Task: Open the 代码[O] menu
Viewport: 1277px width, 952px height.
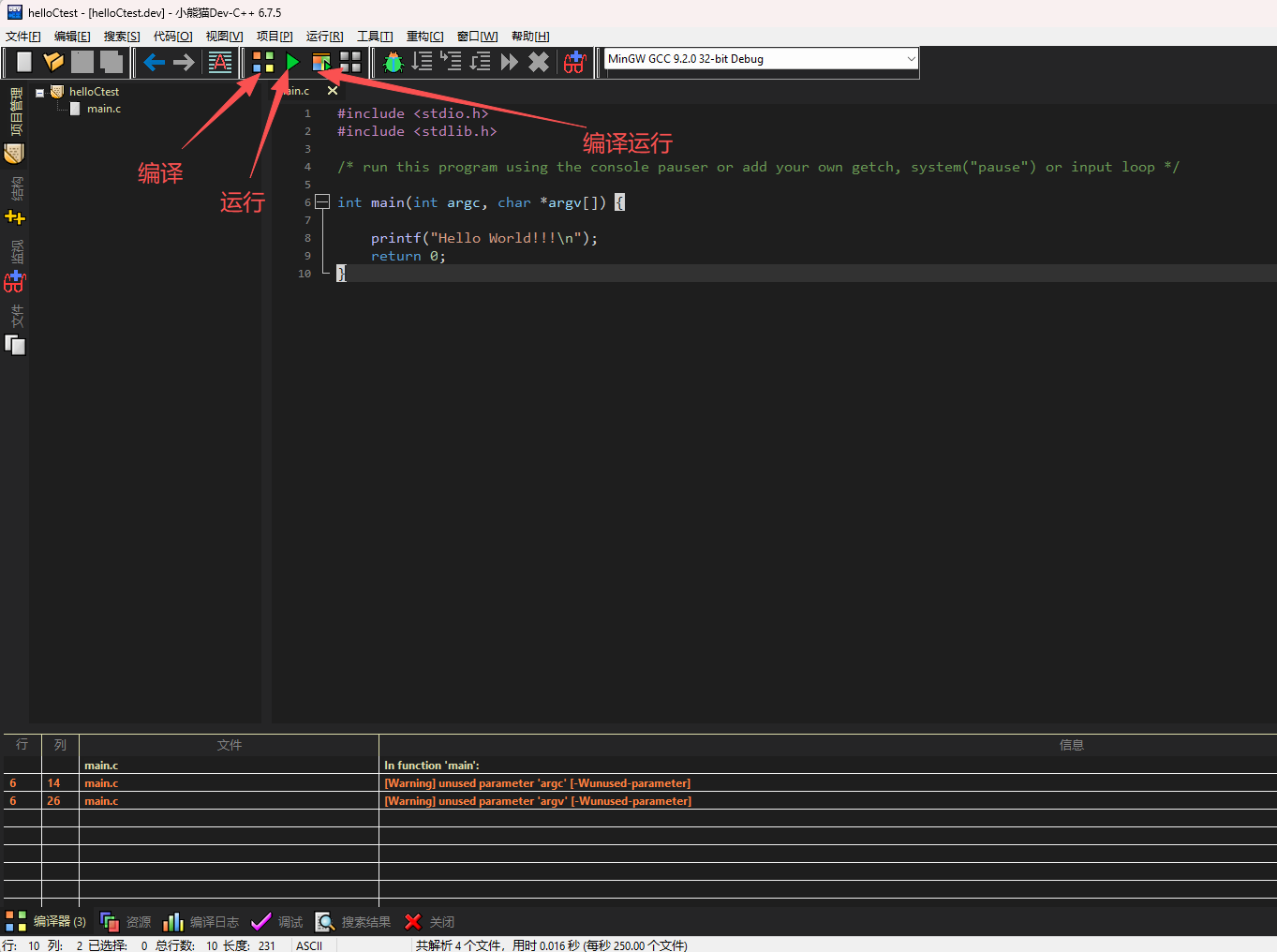Action: coord(173,37)
